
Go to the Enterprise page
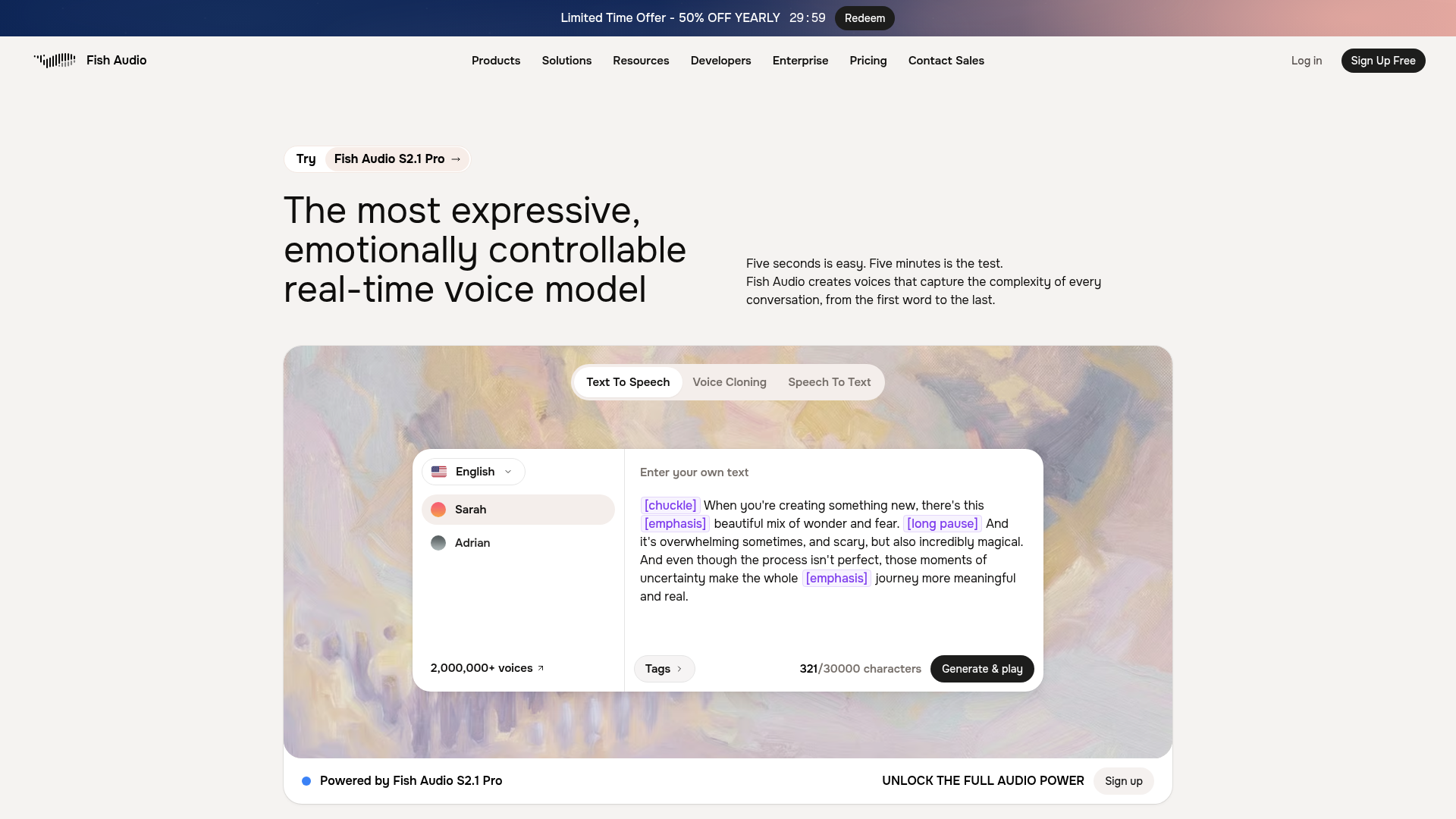point(800,61)
